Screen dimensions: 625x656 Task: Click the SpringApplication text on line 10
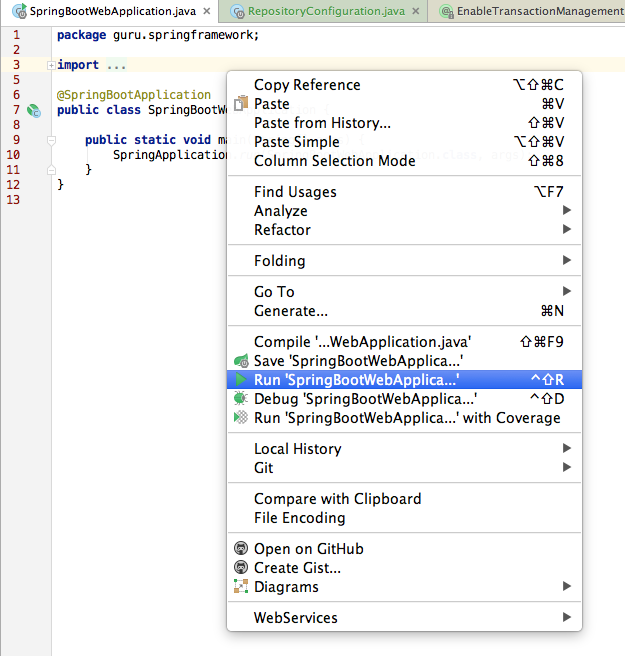click(x=170, y=155)
